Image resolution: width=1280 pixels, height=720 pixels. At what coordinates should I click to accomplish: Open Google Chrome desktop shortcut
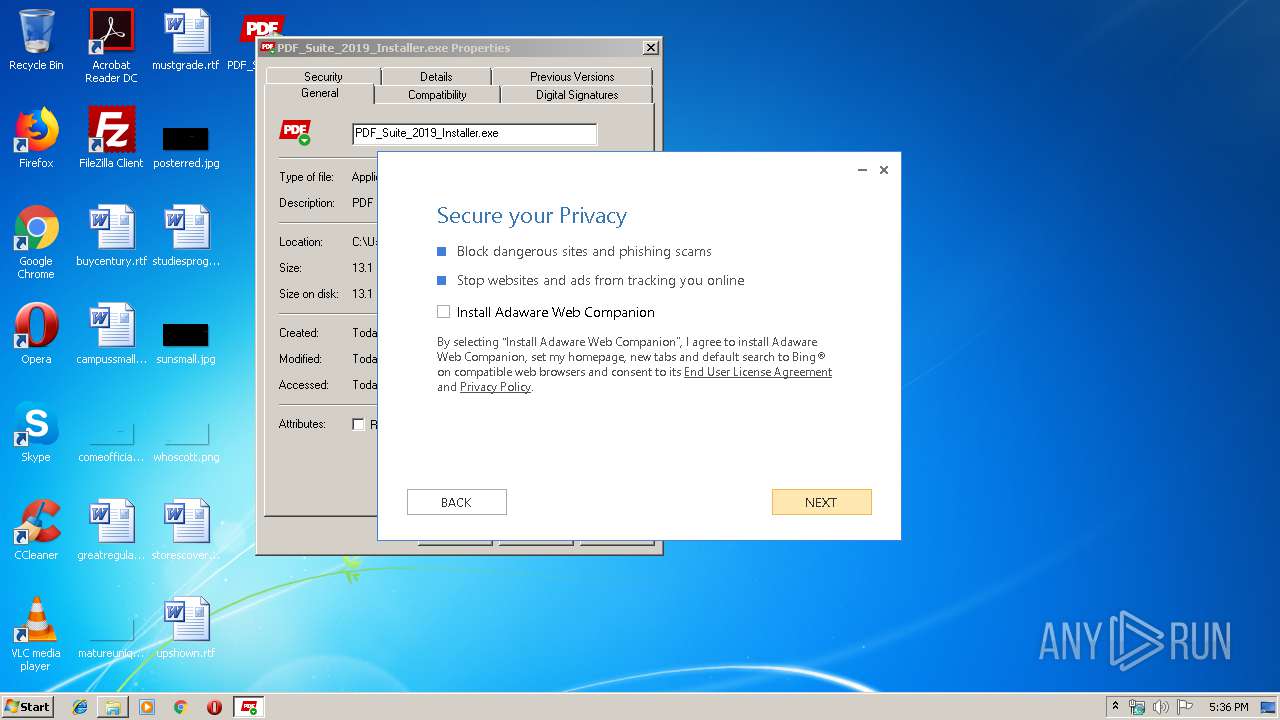coord(36,242)
